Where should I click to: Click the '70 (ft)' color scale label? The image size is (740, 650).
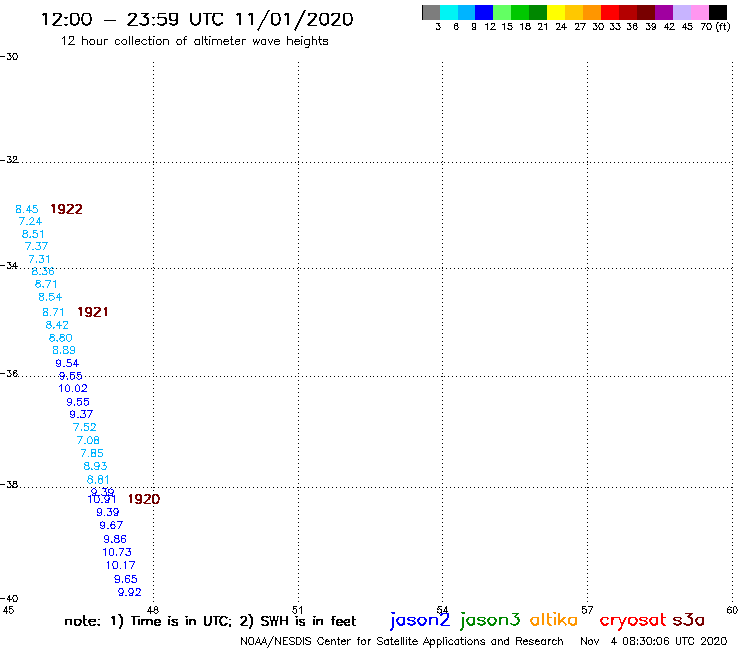[x=715, y=26]
